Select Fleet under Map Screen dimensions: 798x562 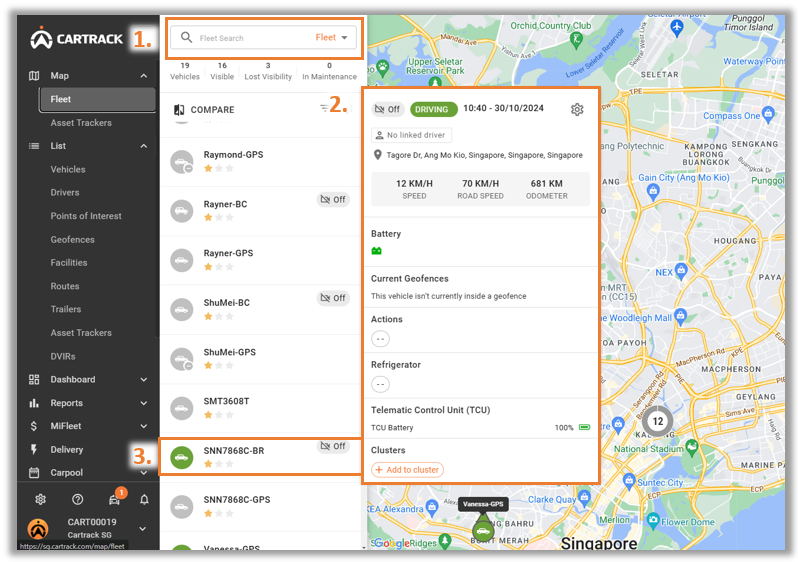(97, 99)
